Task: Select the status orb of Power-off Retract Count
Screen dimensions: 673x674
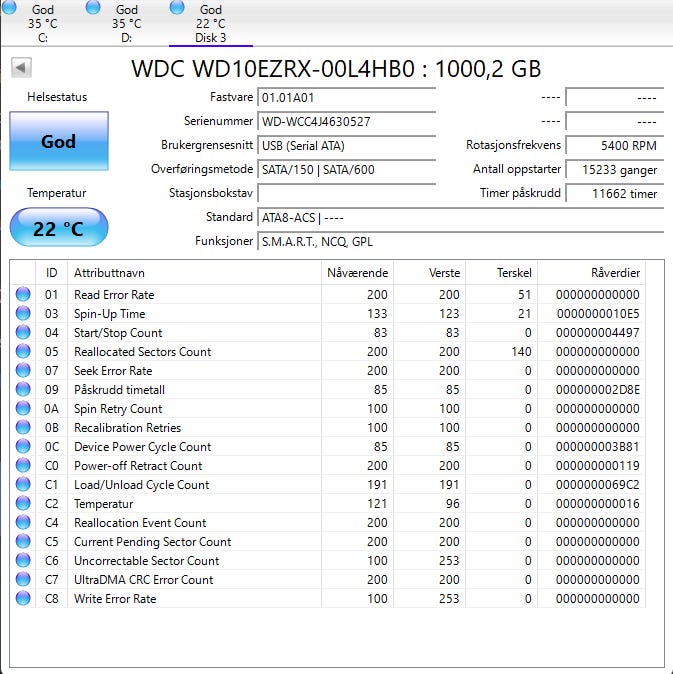Action: click(x=23, y=465)
